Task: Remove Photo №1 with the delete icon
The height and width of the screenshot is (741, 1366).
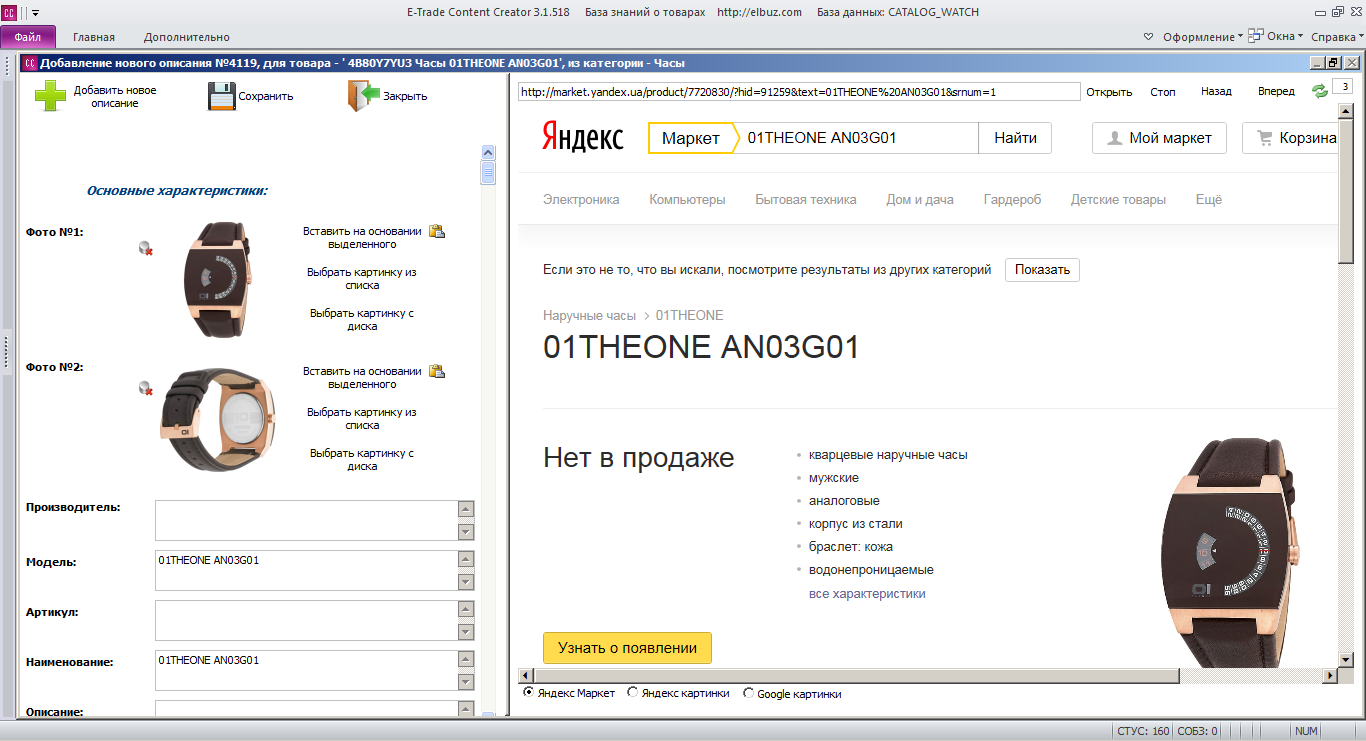Action: [x=146, y=249]
